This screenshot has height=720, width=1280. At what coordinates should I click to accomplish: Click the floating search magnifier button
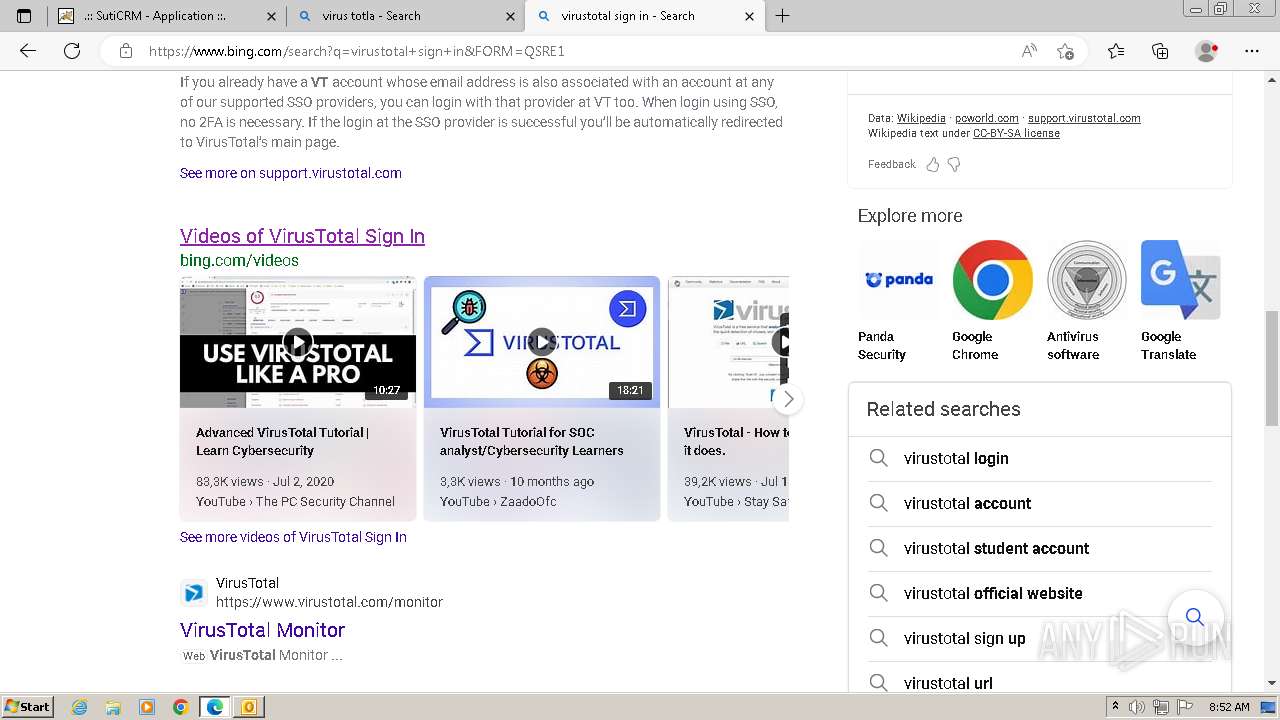coord(1194,617)
